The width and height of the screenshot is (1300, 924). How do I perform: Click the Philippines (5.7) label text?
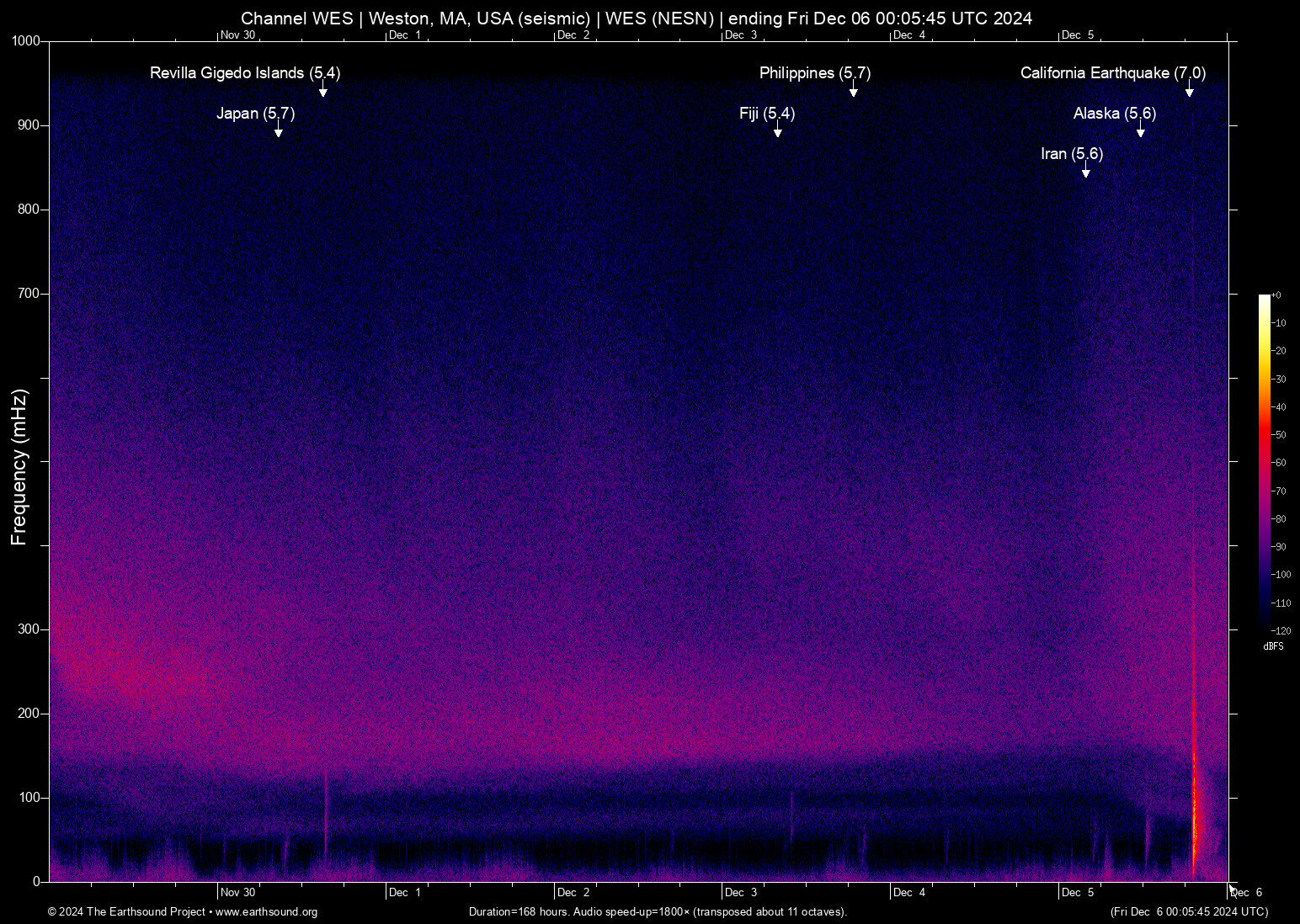click(814, 73)
